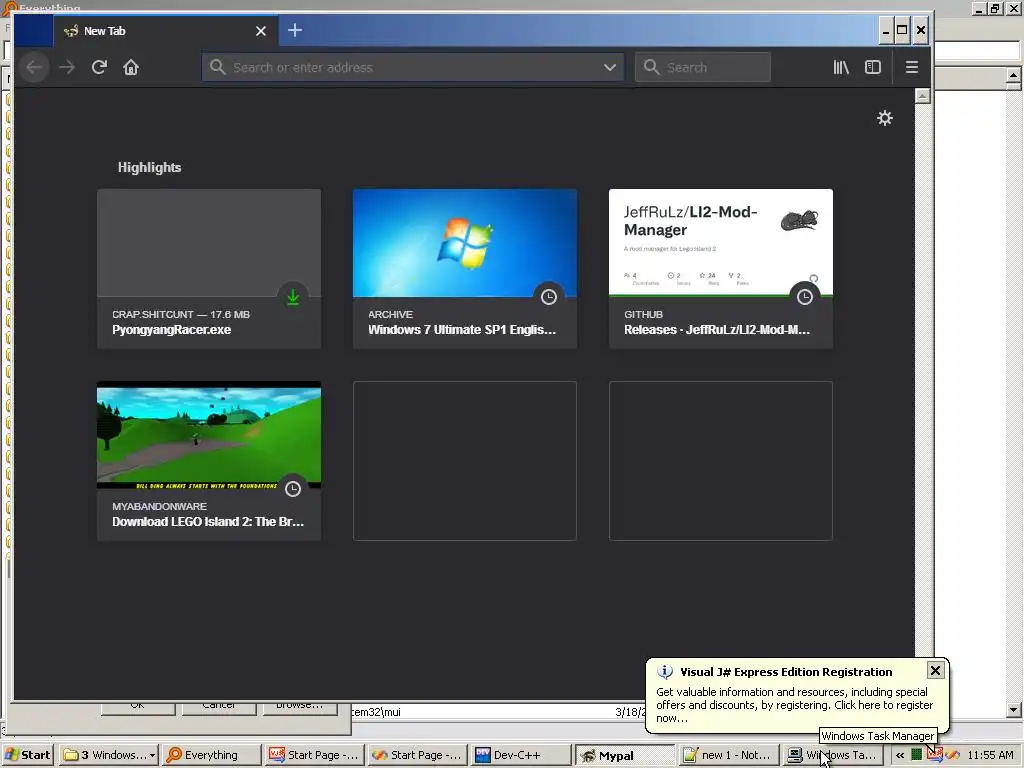Go to the Home page icon
This screenshot has width=1024, height=768.
point(131,67)
